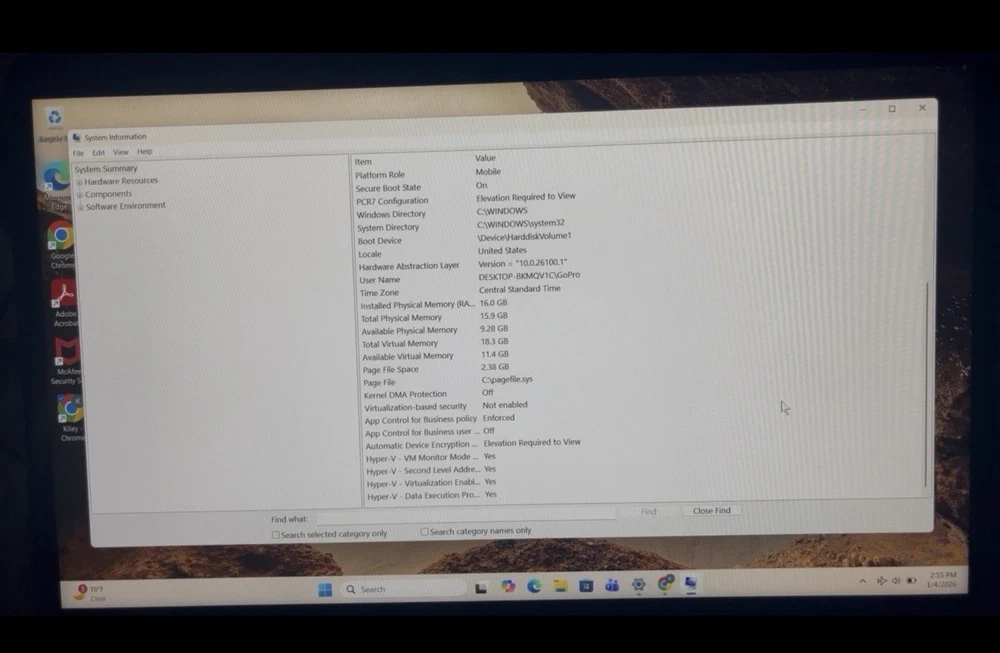The width and height of the screenshot is (1000, 653).
Task: Launch Microsoft Edge from the taskbar
Action: (x=534, y=586)
